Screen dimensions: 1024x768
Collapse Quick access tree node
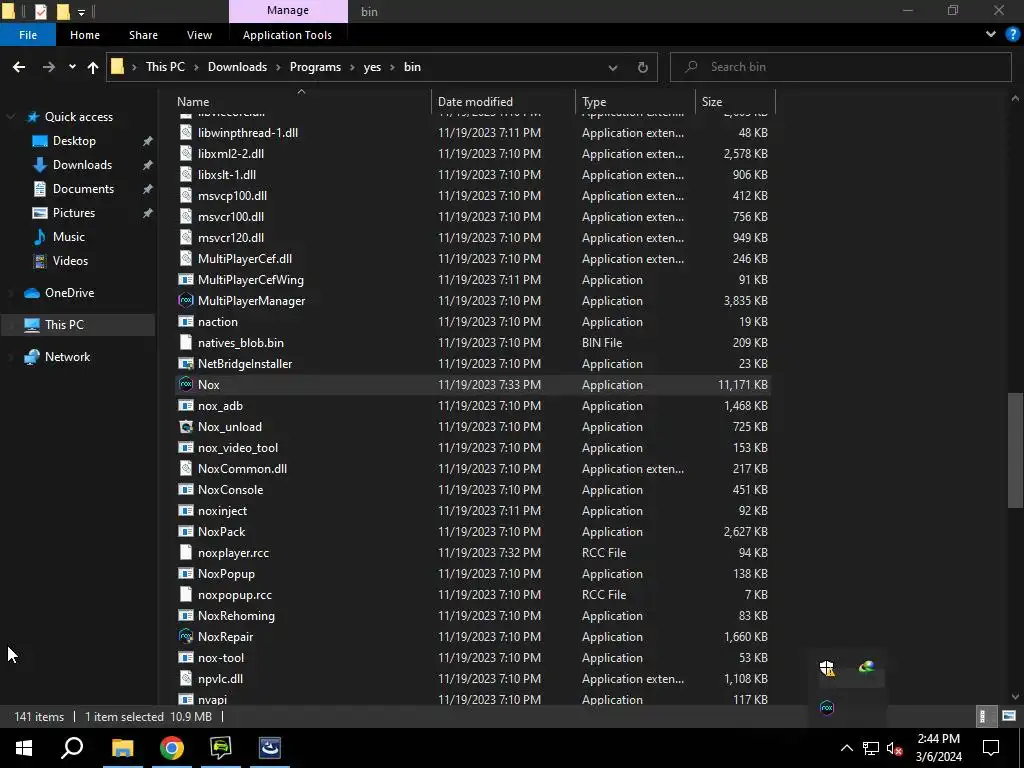[x=10, y=117]
